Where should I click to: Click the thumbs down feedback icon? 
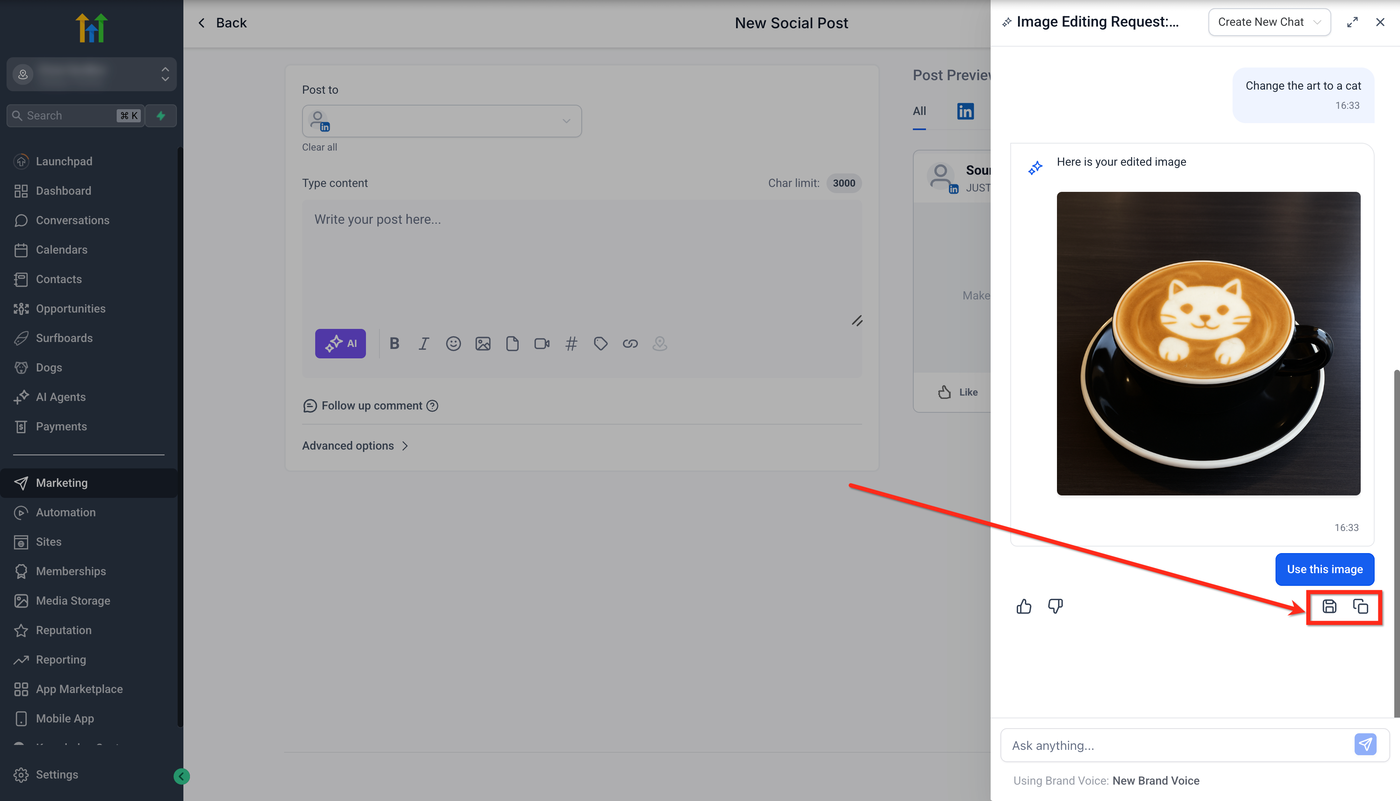coord(1055,606)
